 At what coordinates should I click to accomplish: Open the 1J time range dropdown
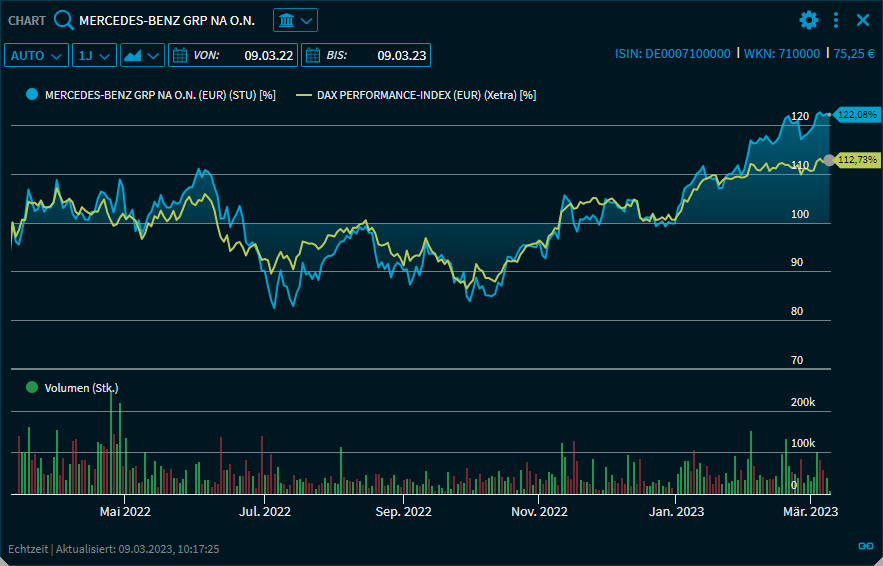click(x=94, y=55)
